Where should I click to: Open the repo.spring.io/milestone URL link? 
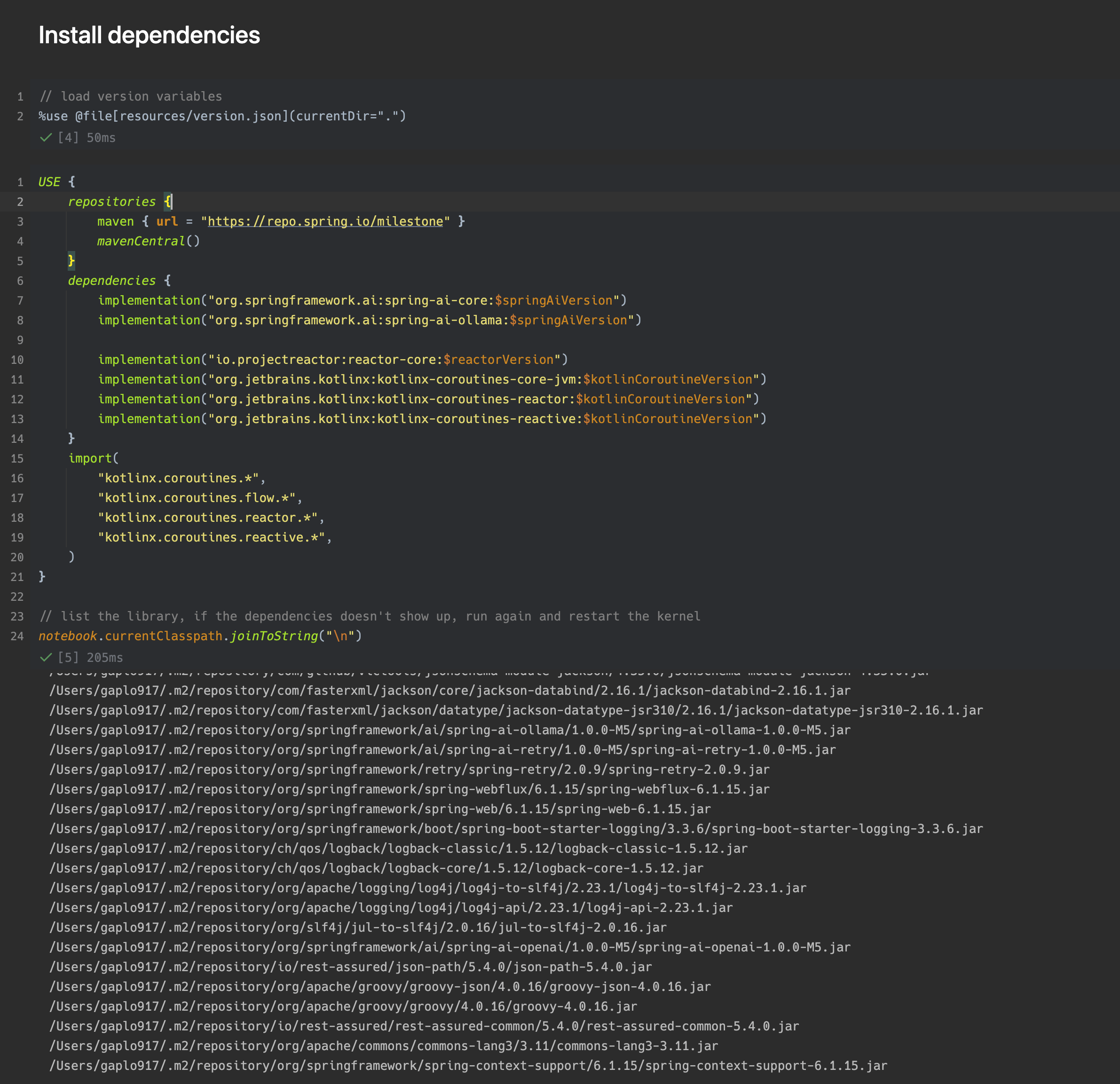[325, 222]
